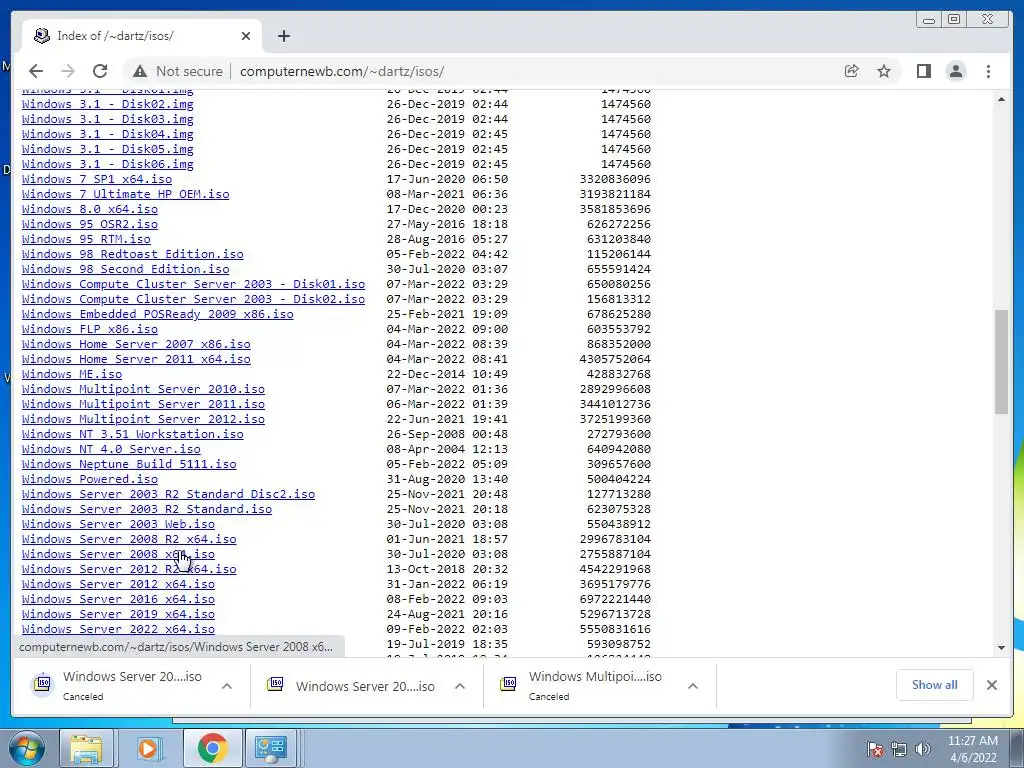Screen dimensions: 1024x768
Task: Select the Index of /~dartz/isos/ tab
Action: [142, 36]
